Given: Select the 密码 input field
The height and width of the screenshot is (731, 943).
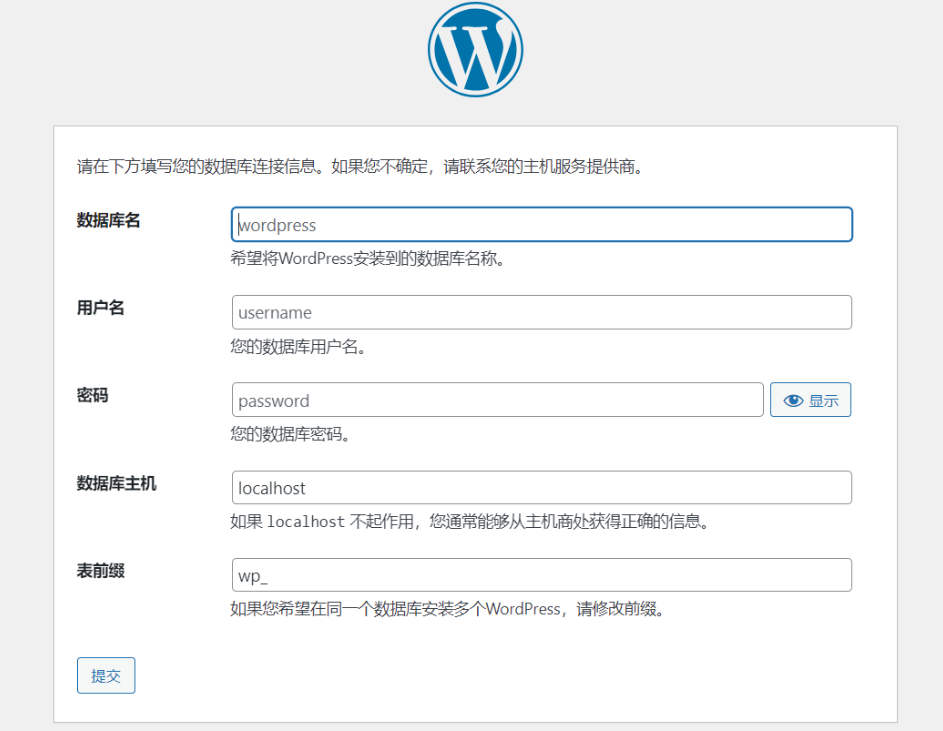Looking at the screenshot, I should coord(497,399).
